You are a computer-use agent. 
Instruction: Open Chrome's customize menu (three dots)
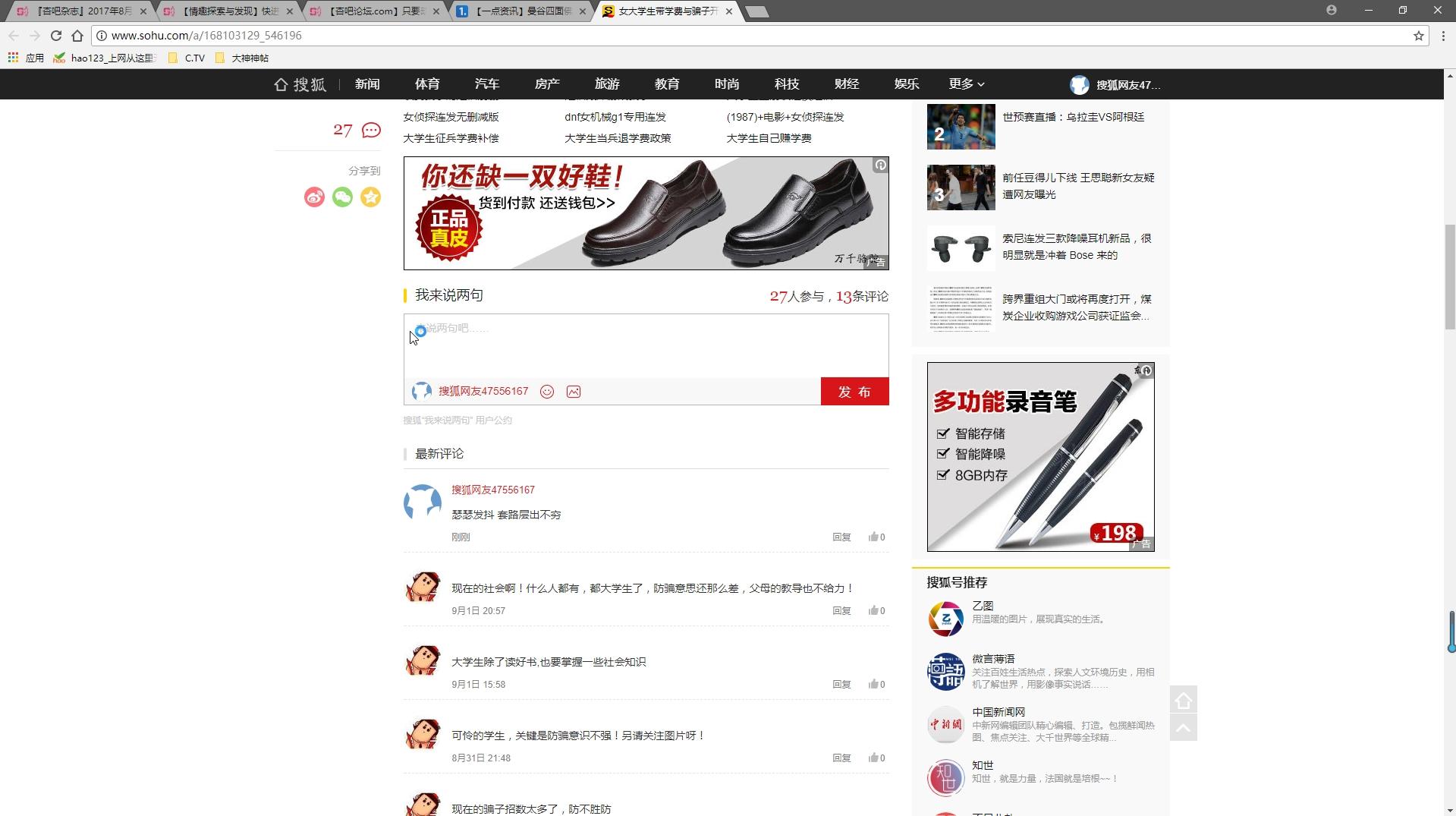[x=1444, y=36]
